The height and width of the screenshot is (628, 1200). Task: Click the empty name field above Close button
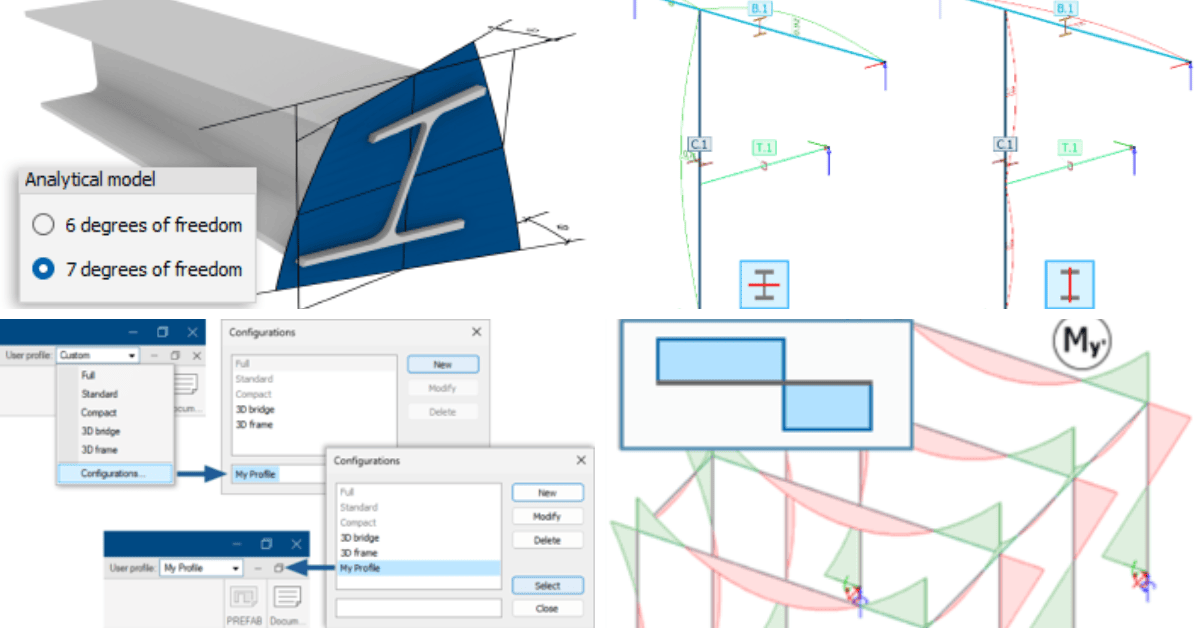click(x=418, y=608)
